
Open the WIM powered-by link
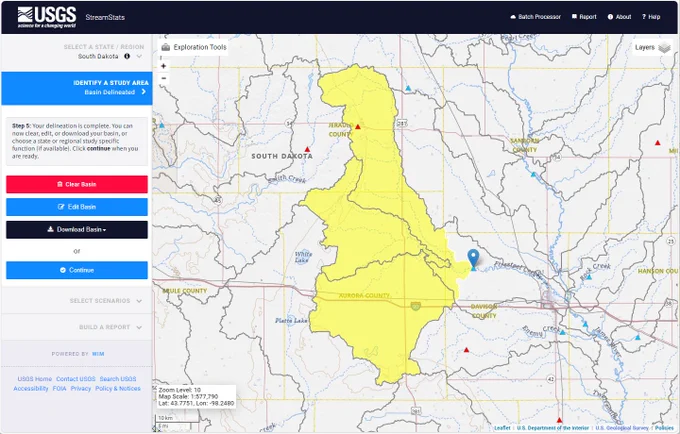click(98, 354)
